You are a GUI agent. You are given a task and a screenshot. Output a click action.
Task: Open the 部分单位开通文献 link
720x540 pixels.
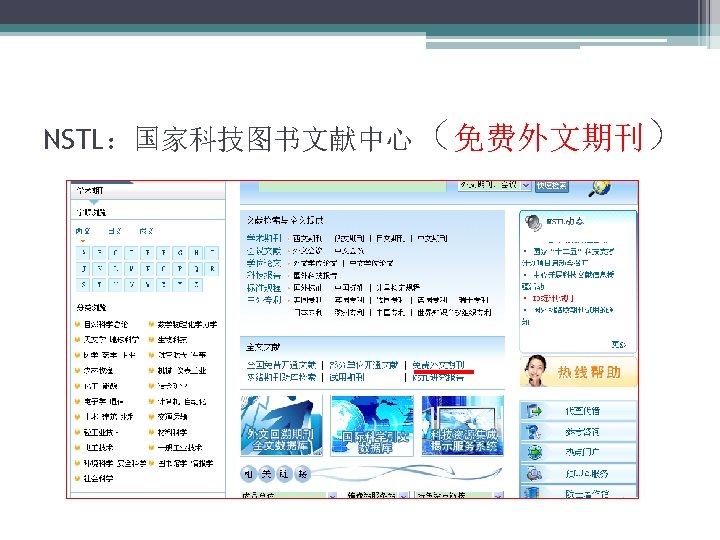coord(364,365)
